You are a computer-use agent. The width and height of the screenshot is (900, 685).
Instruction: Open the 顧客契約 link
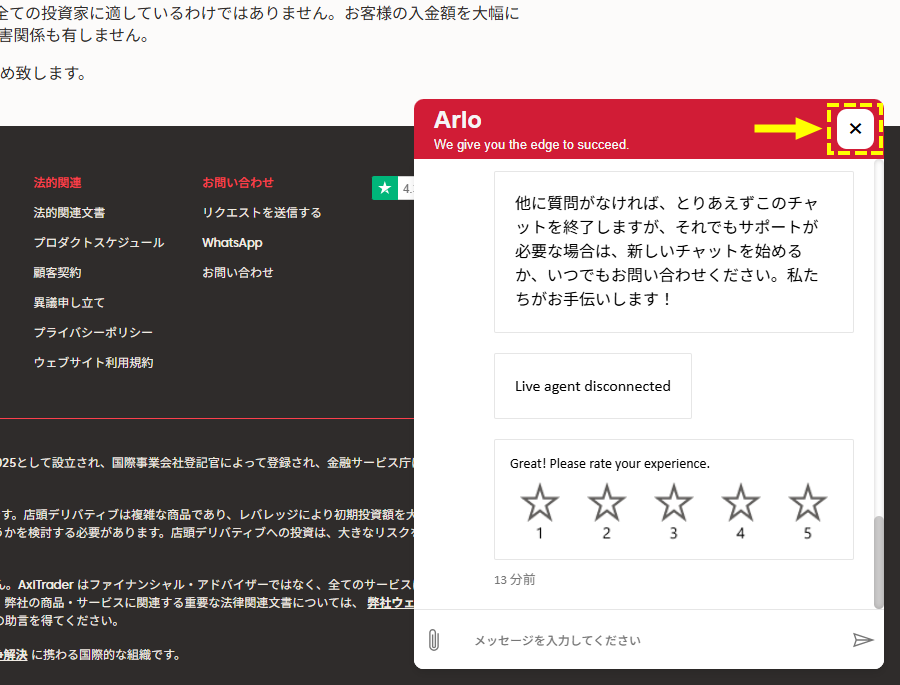[57, 273]
